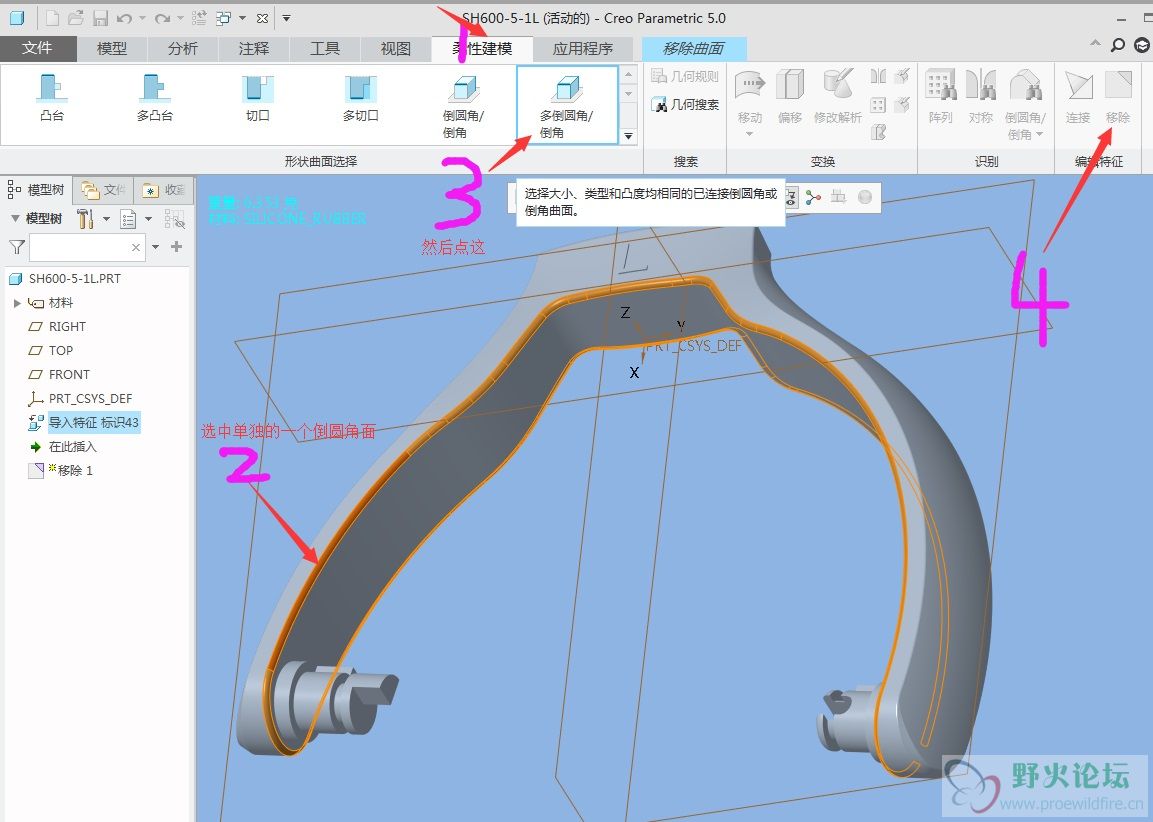Click the Redo arrow icon
1153x822 pixels.
pyautogui.click(x=163, y=18)
